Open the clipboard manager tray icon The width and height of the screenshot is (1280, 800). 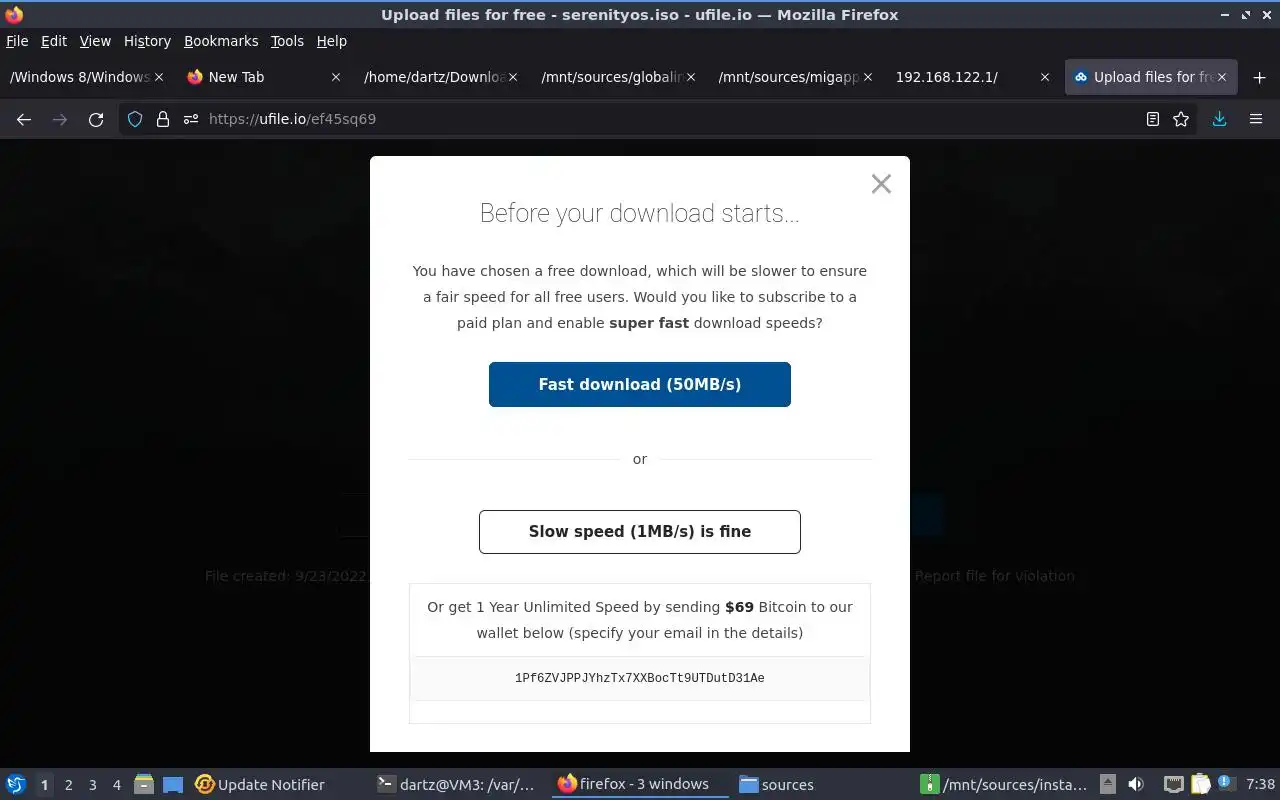(1201, 785)
